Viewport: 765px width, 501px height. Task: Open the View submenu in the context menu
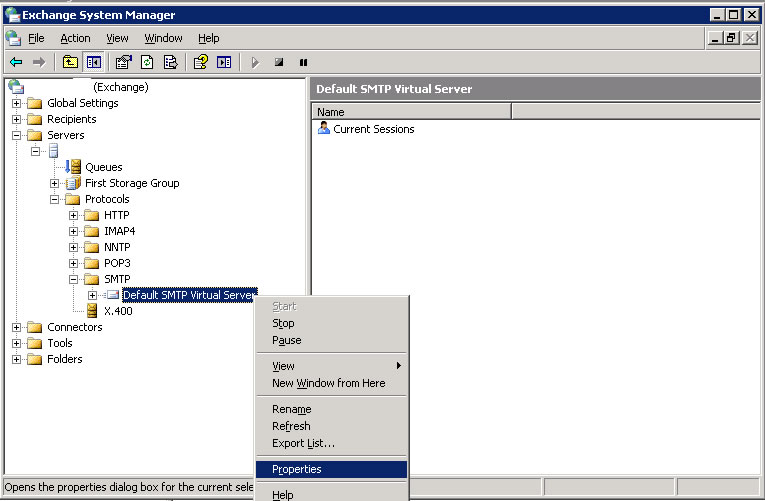(x=331, y=366)
